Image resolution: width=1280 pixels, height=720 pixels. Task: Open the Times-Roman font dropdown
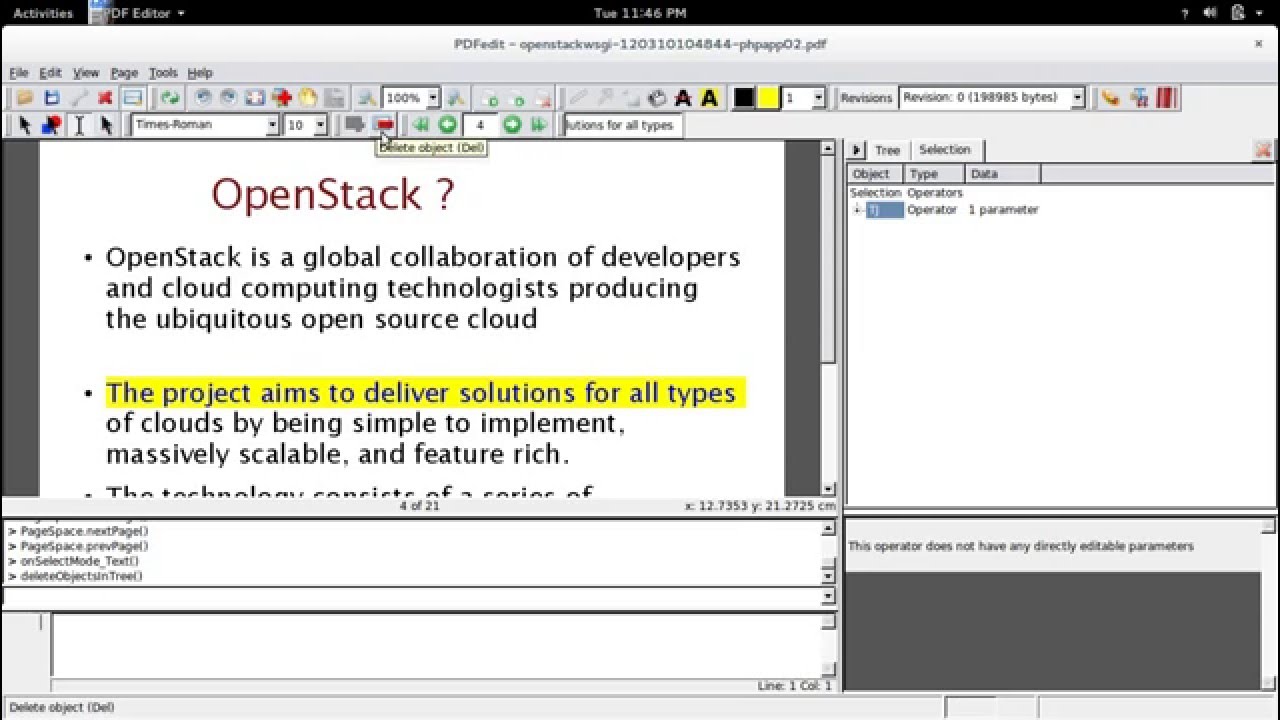coord(271,125)
